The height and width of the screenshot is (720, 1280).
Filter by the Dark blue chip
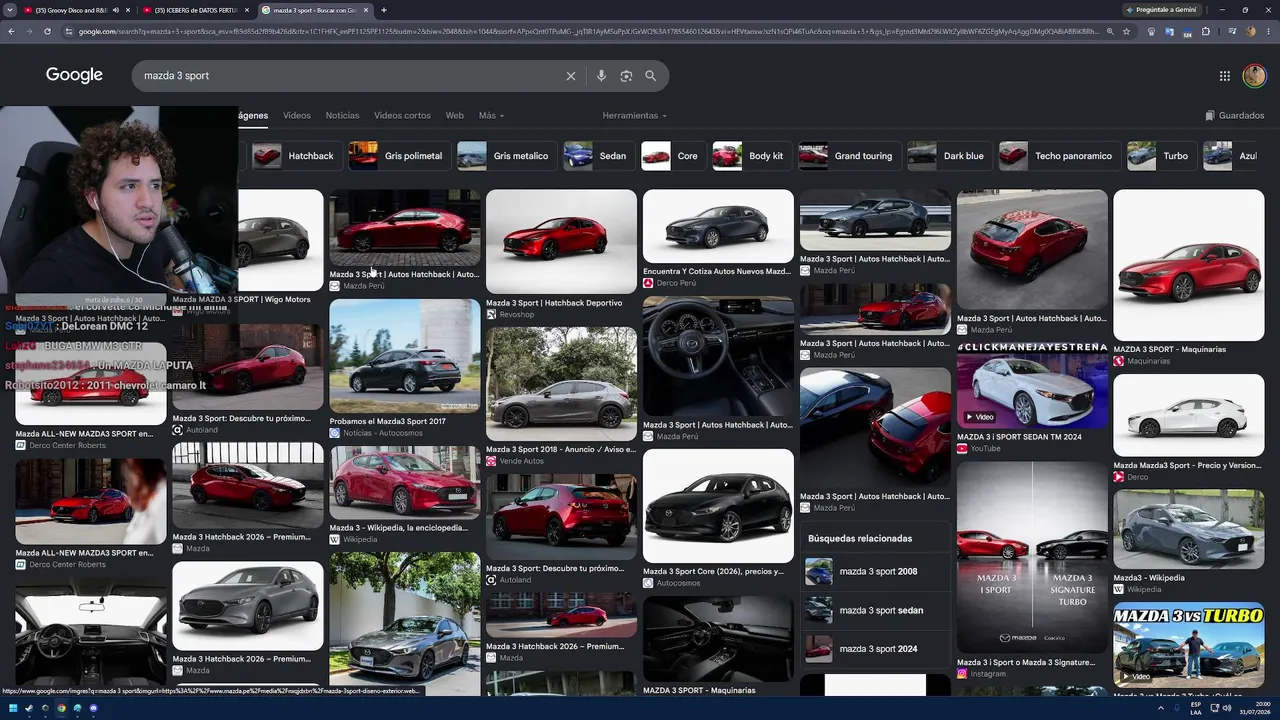[x=948, y=156]
